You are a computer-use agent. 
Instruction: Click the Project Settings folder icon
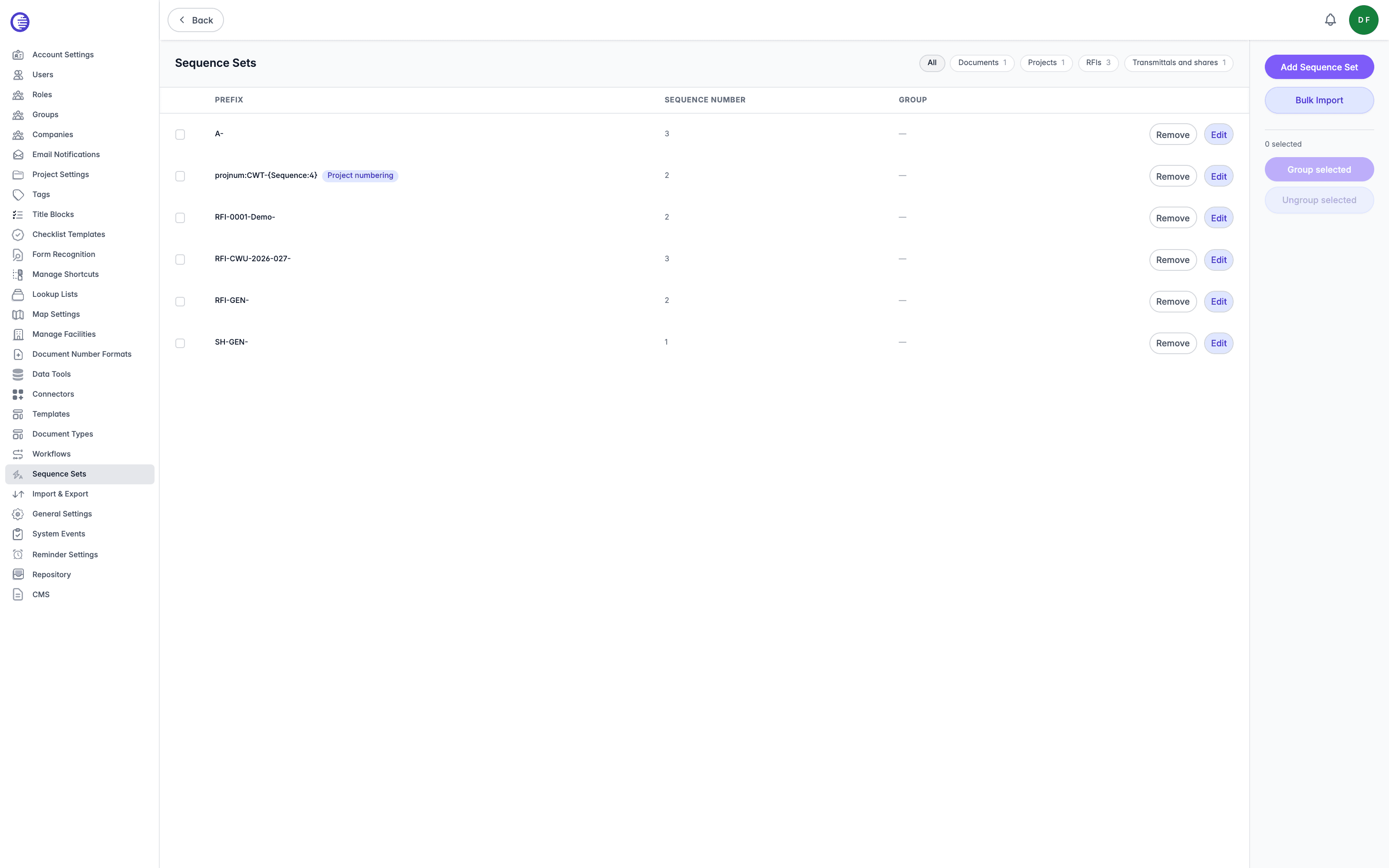(18, 174)
